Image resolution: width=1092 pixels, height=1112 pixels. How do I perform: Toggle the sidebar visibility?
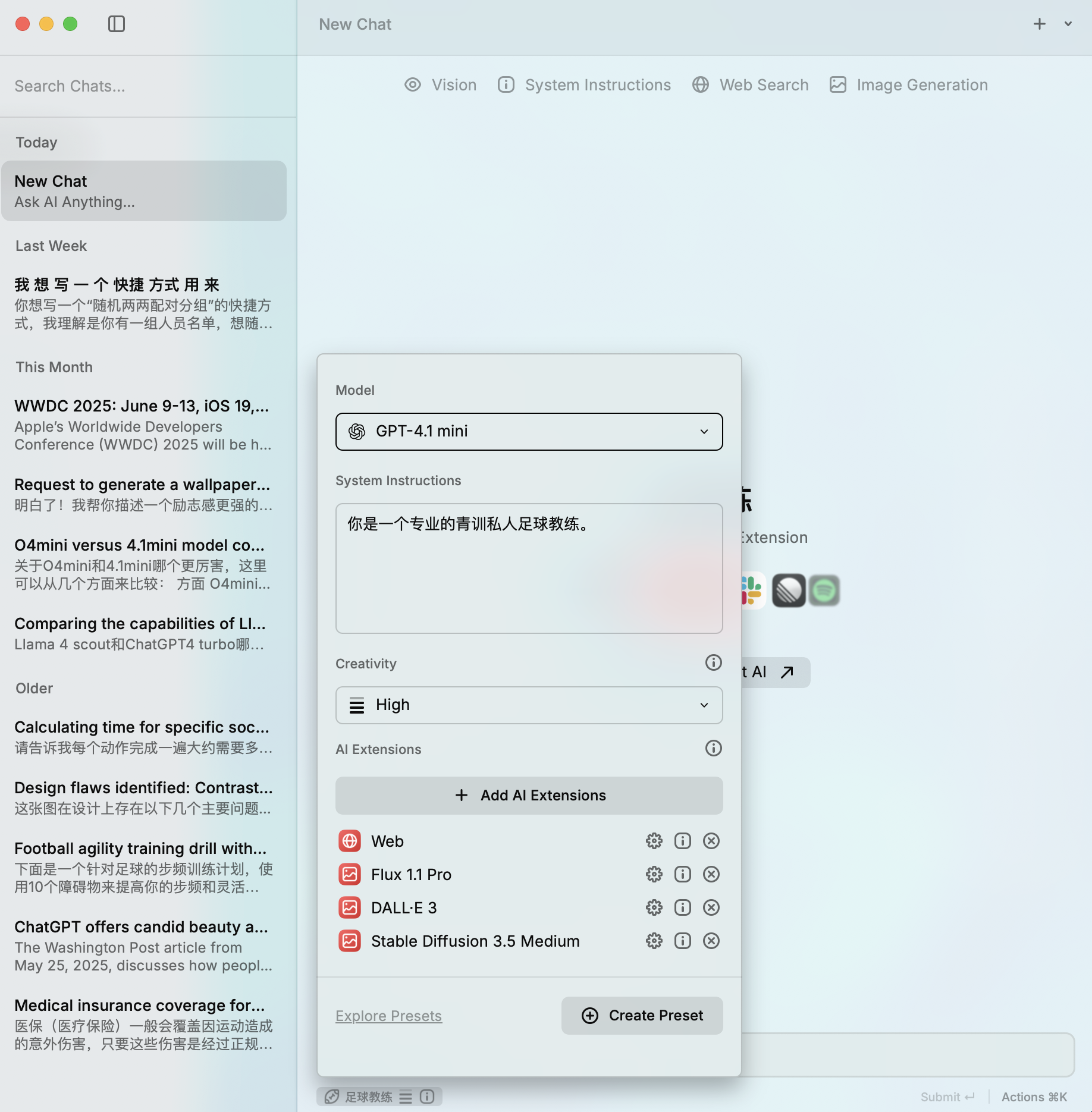click(117, 24)
